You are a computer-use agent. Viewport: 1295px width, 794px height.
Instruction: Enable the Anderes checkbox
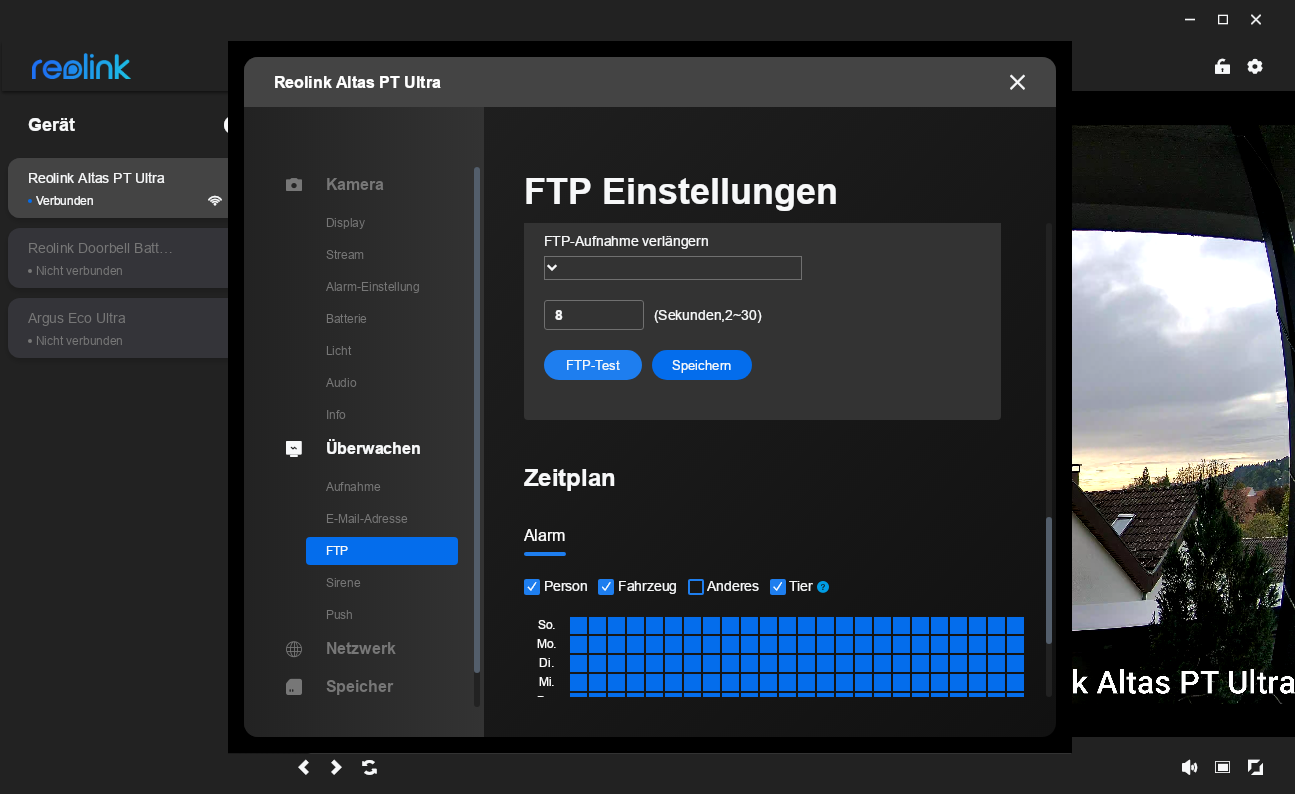tap(696, 587)
